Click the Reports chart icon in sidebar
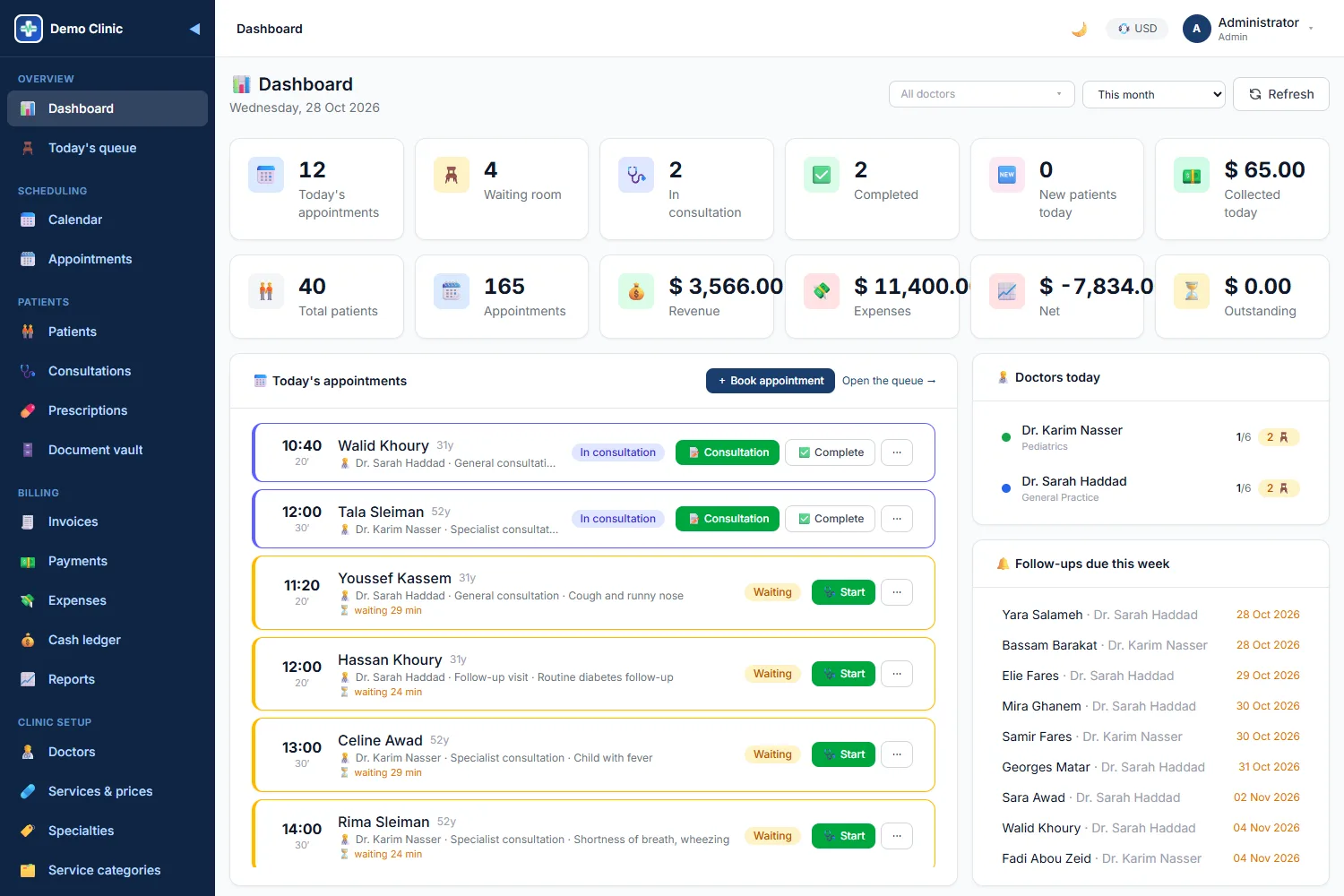The height and width of the screenshot is (896, 1344). point(28,679)
